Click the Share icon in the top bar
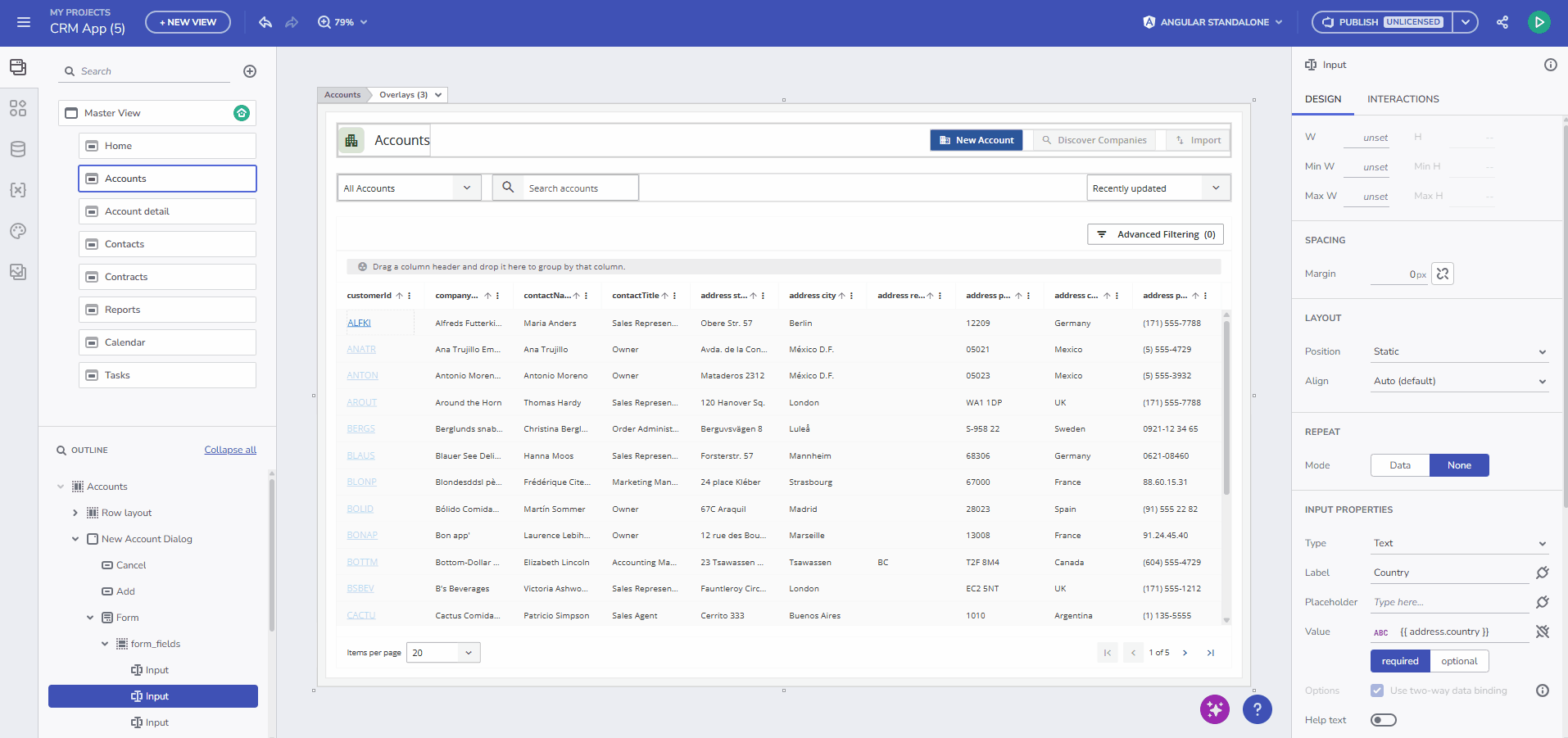Image resolution: width=1568 pixels, height=738 pixels. coord(1503,22)
